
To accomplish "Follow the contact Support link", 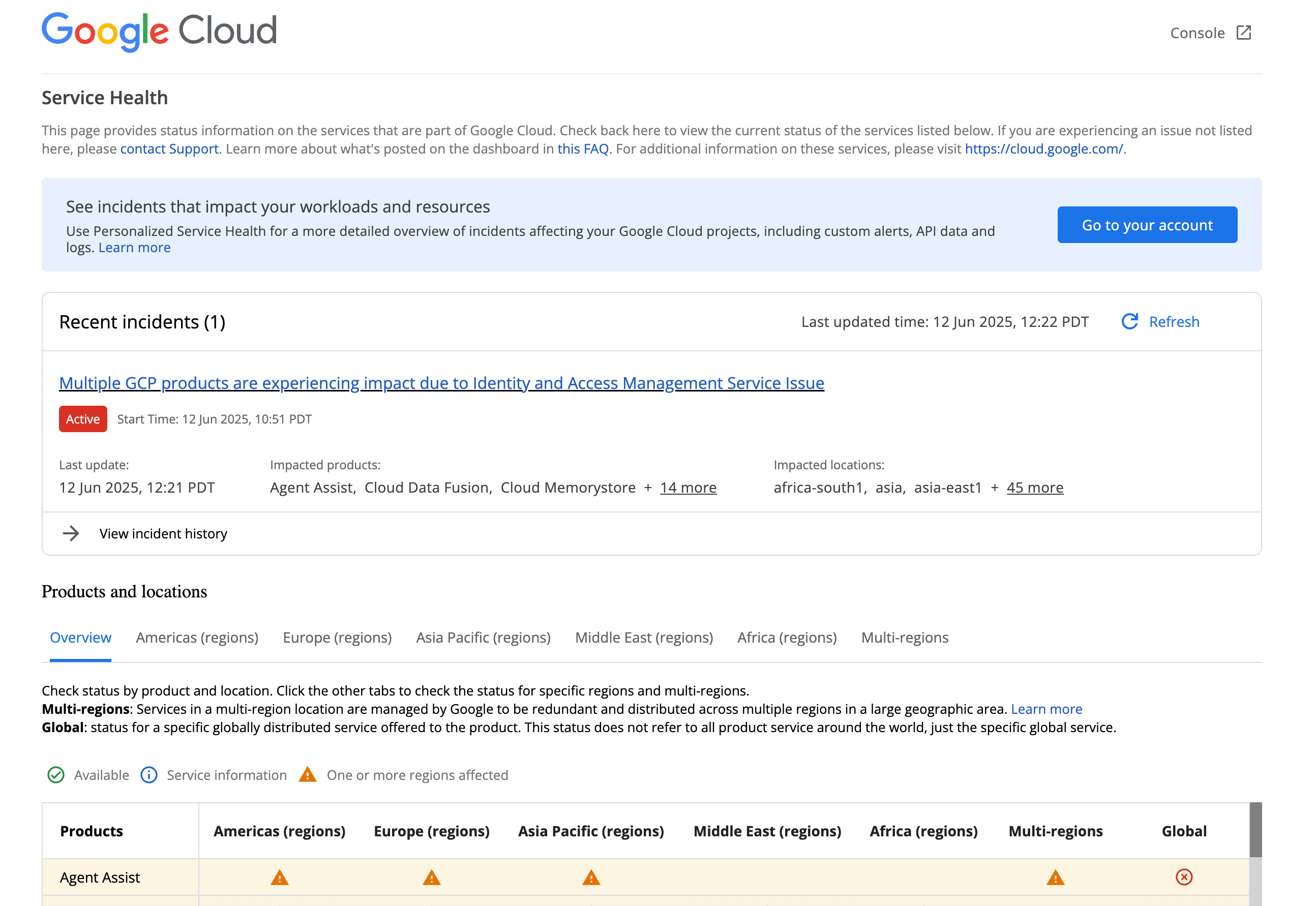I will [x=169, y=149].
